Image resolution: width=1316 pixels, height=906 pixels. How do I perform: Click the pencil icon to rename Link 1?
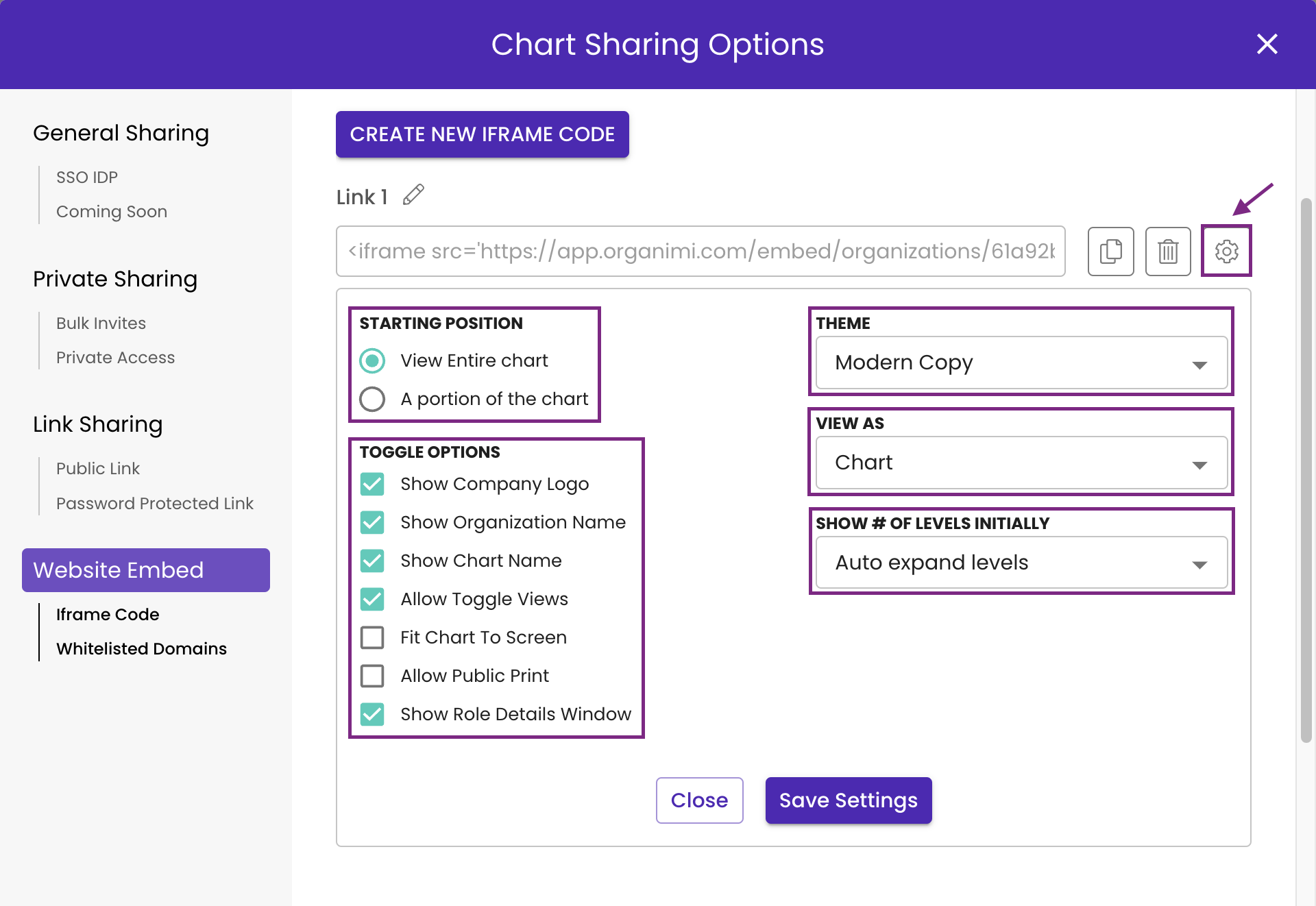(x=413, y=195)
